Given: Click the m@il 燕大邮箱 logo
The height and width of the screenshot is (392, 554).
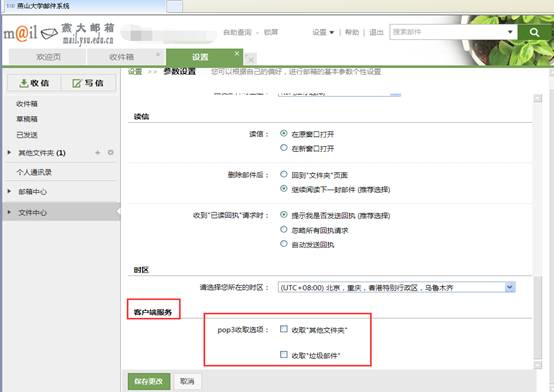Looking at the screenshot, I should tap(58, 34).
